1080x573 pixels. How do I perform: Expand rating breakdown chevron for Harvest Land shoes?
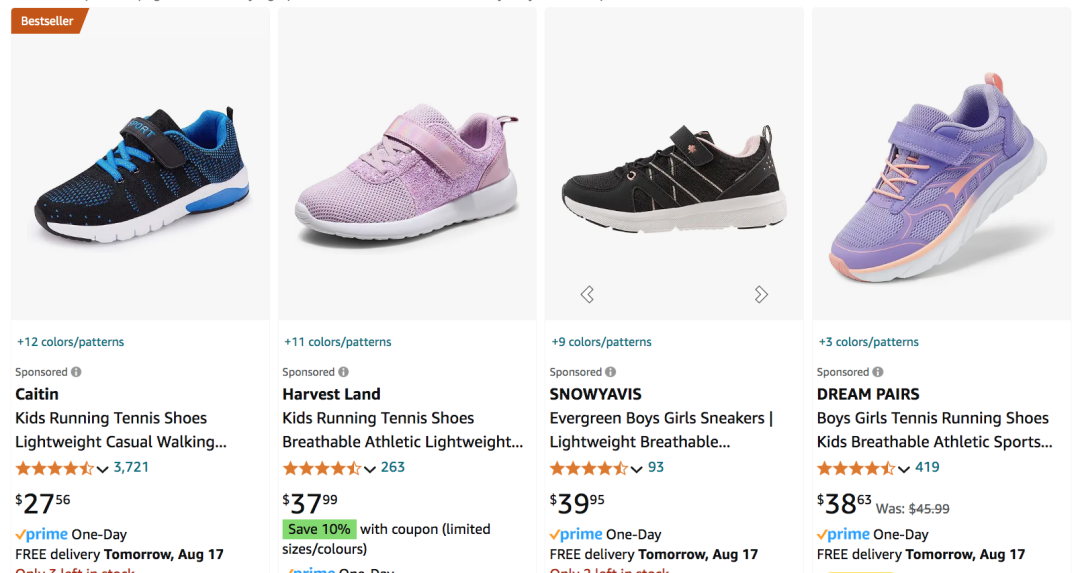tap(370, 469)
